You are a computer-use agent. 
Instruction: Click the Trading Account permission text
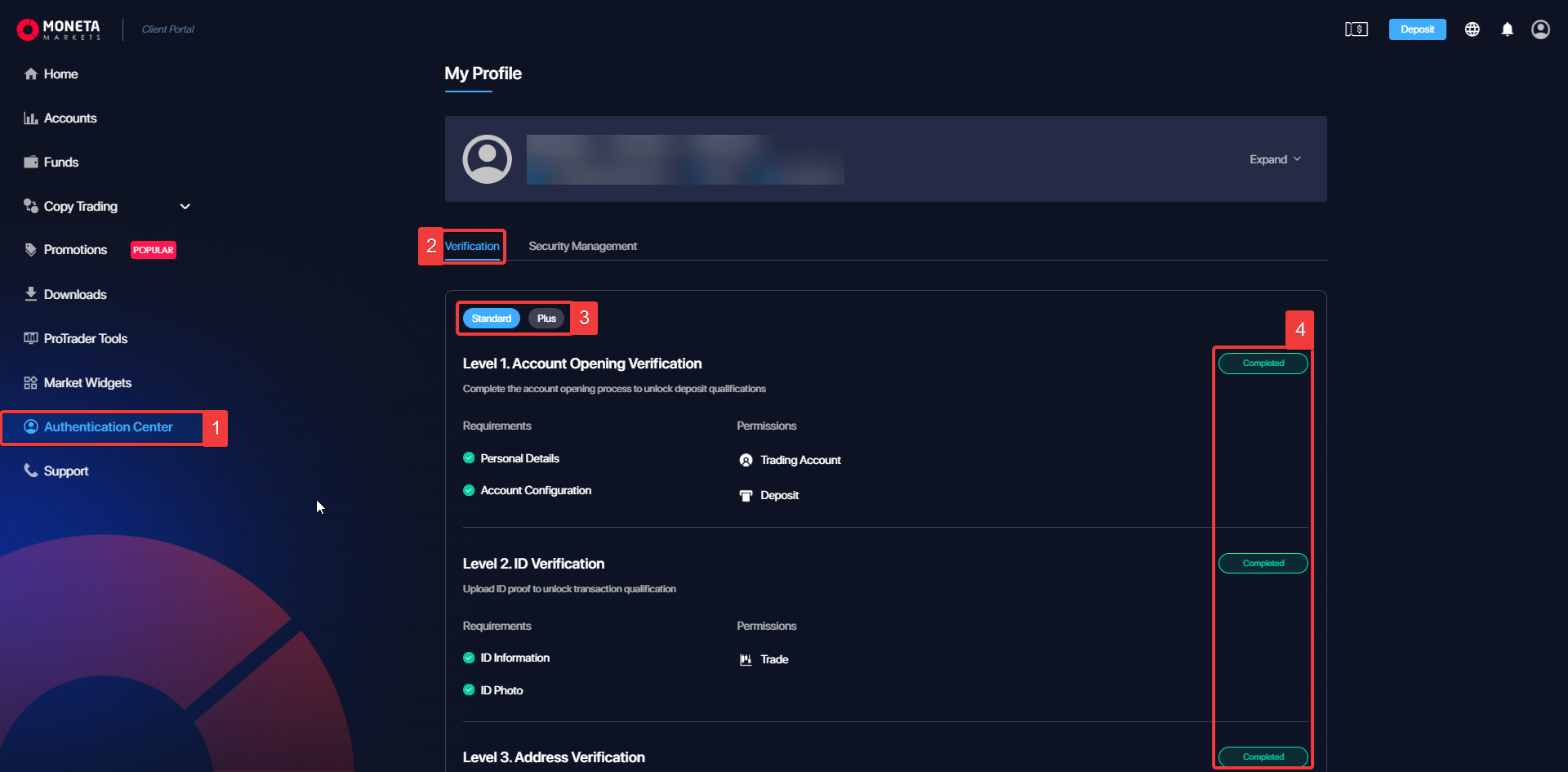coord(800,461)
